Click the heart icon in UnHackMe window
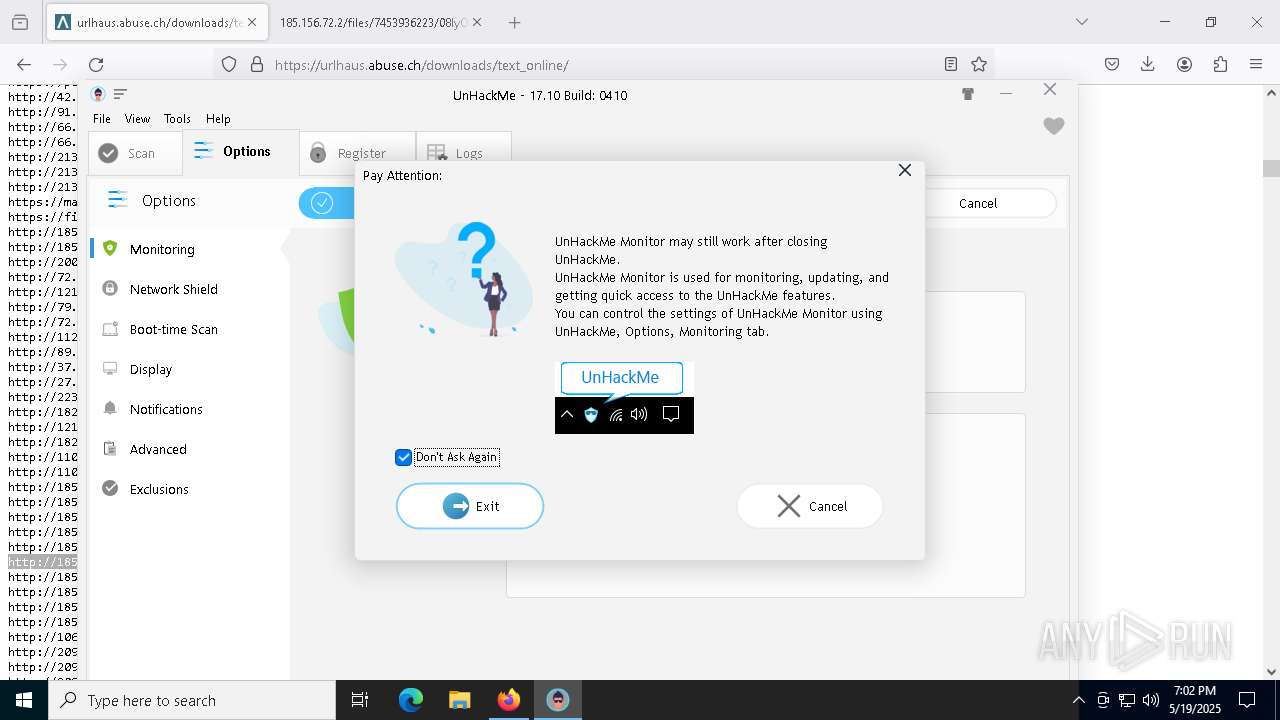The width and height of the screenshot is (1280, 720). [1054, 126]
